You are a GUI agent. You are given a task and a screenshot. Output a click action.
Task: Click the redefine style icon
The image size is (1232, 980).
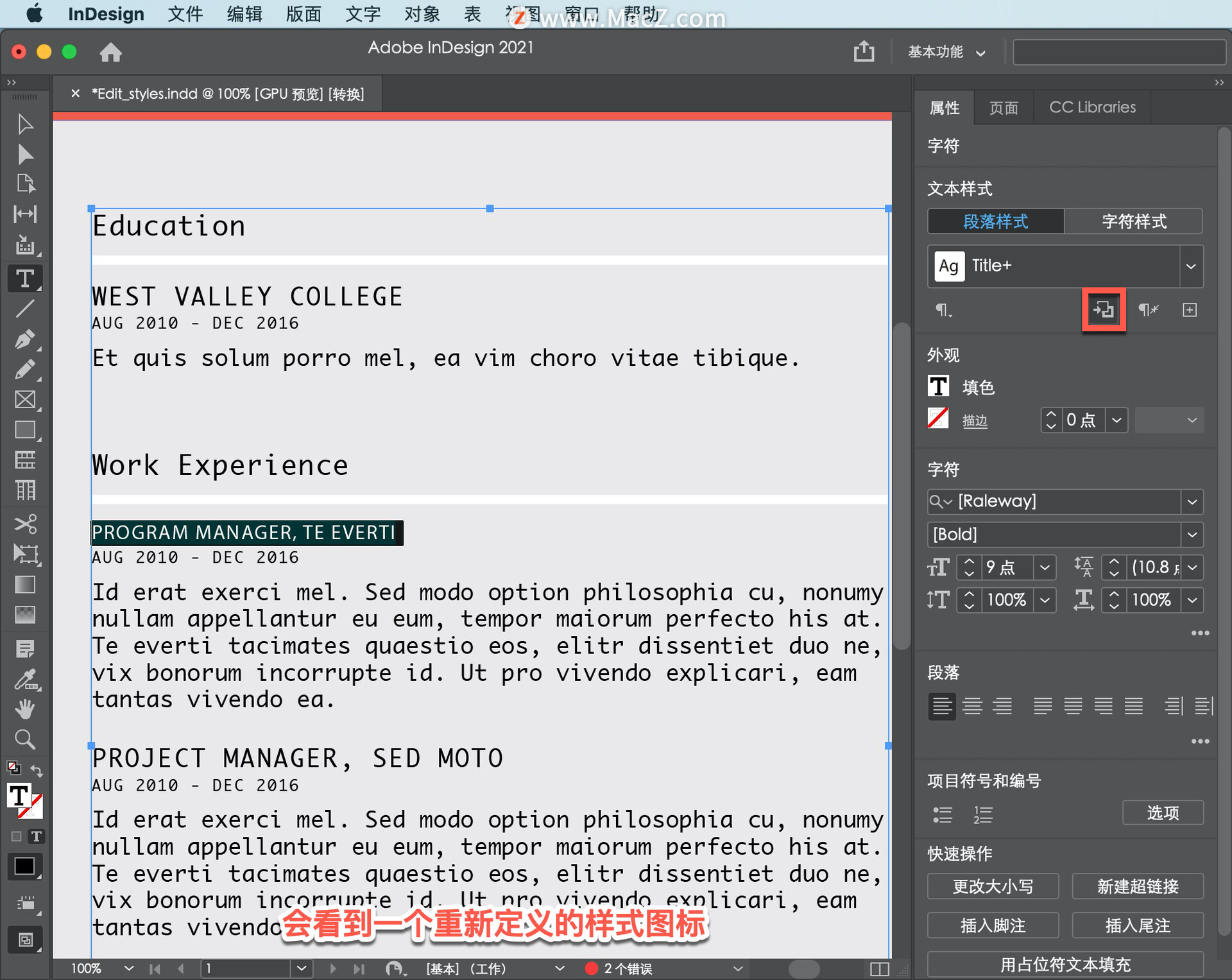(x=1103, y=310)
